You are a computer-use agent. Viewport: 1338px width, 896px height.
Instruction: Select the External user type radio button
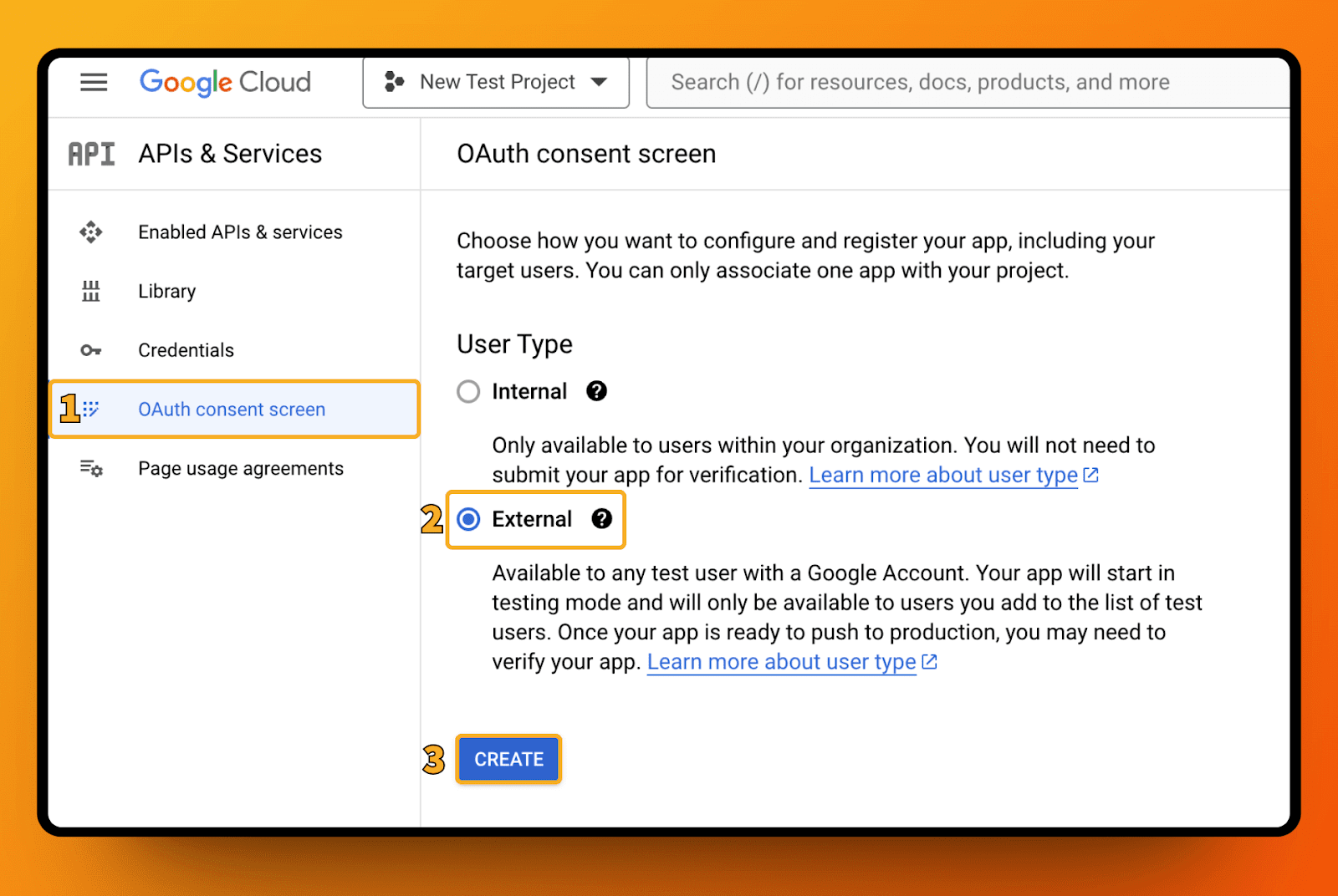(469, 519)
